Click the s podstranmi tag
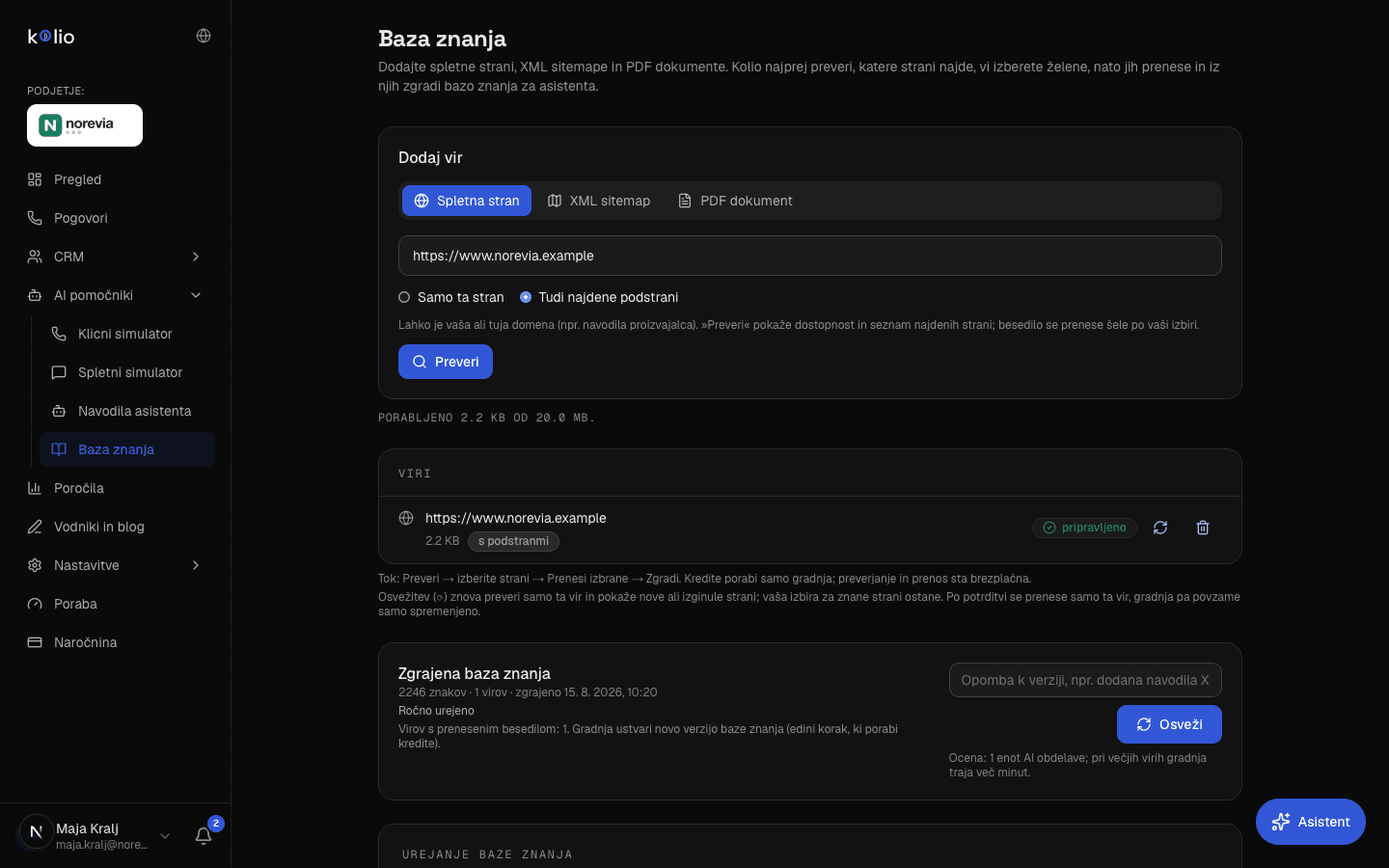Screen dimensions: 1389x868 [513, 541]
